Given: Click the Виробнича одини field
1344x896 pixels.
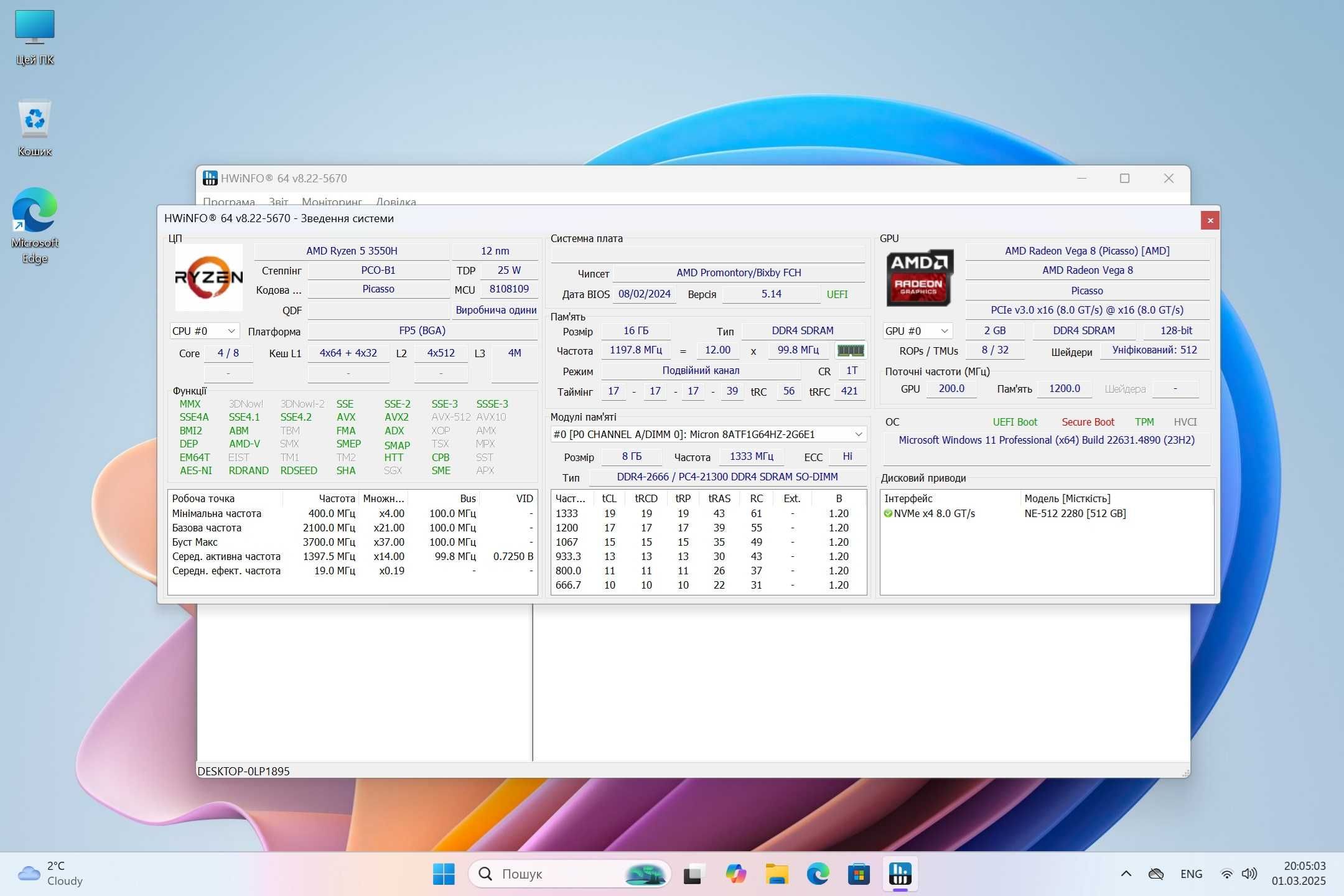Looking at the screenshot, I should [x=495, y=310].
